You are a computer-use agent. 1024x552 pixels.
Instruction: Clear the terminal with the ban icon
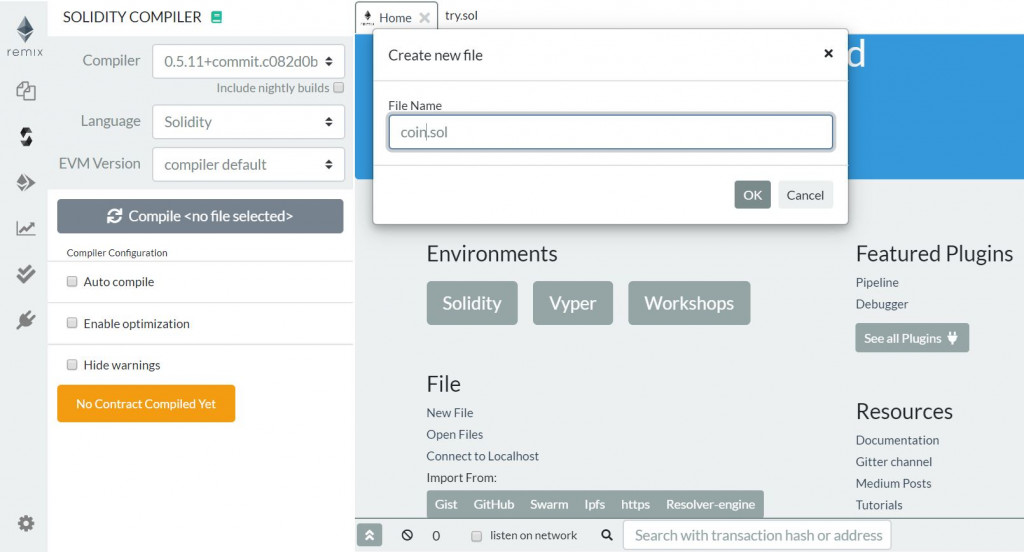tap(407, 535)
